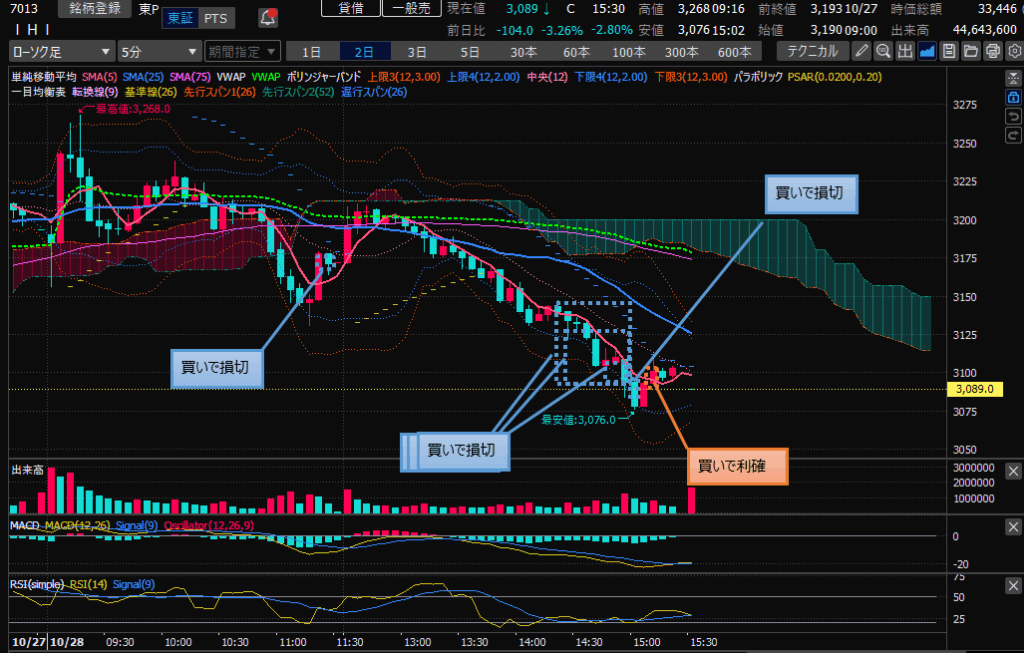This screenshot has height=653, width=1024.
Task: Select the 60本 bar count tab
Action: click(x=576, y=52)
